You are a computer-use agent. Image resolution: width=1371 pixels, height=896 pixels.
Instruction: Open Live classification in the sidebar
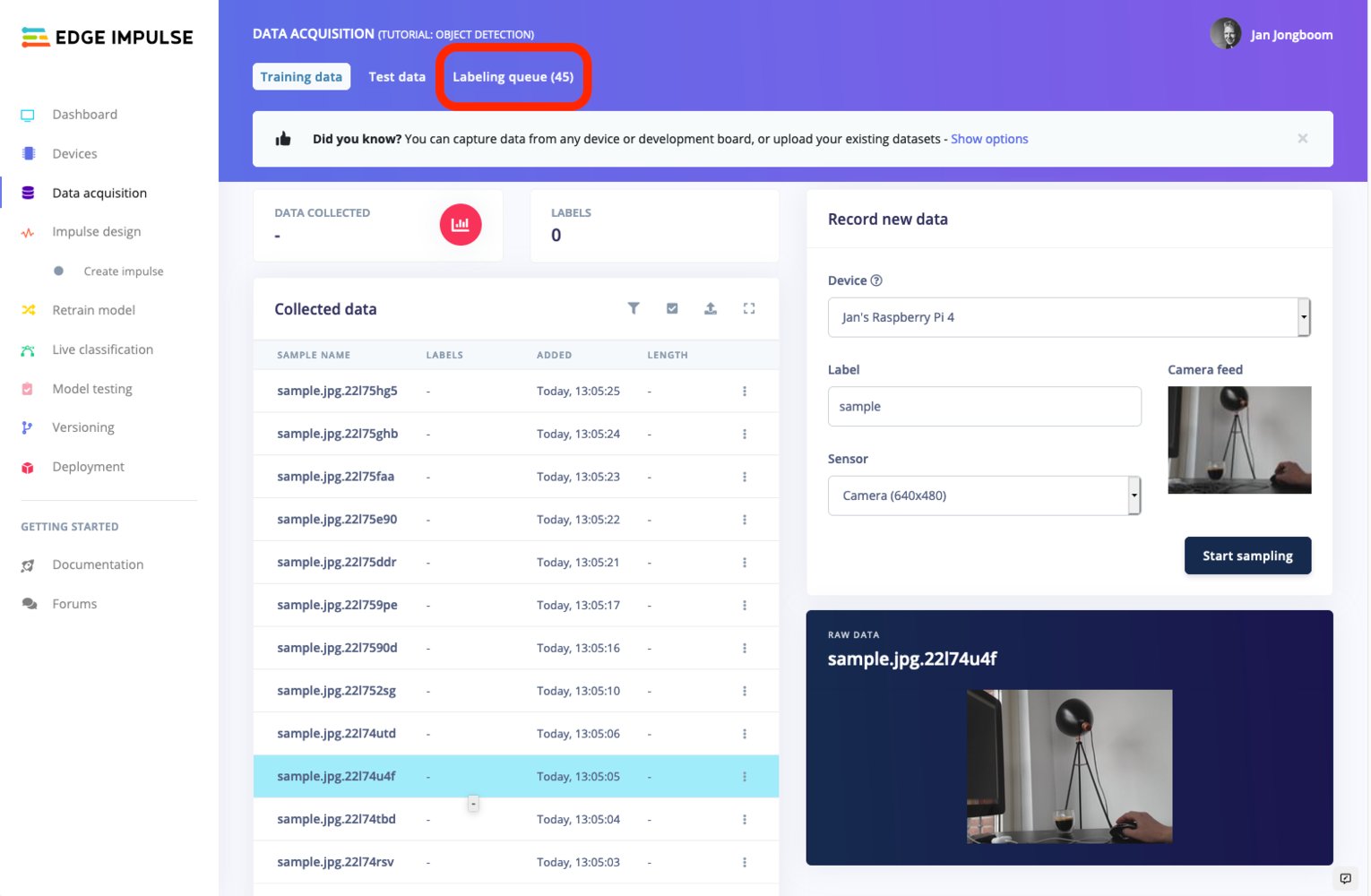pos(102,349)
